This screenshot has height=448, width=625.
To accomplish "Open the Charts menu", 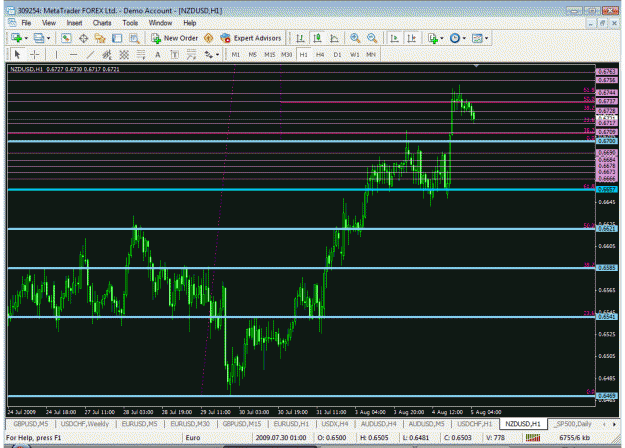I will [x=102, y=23].
